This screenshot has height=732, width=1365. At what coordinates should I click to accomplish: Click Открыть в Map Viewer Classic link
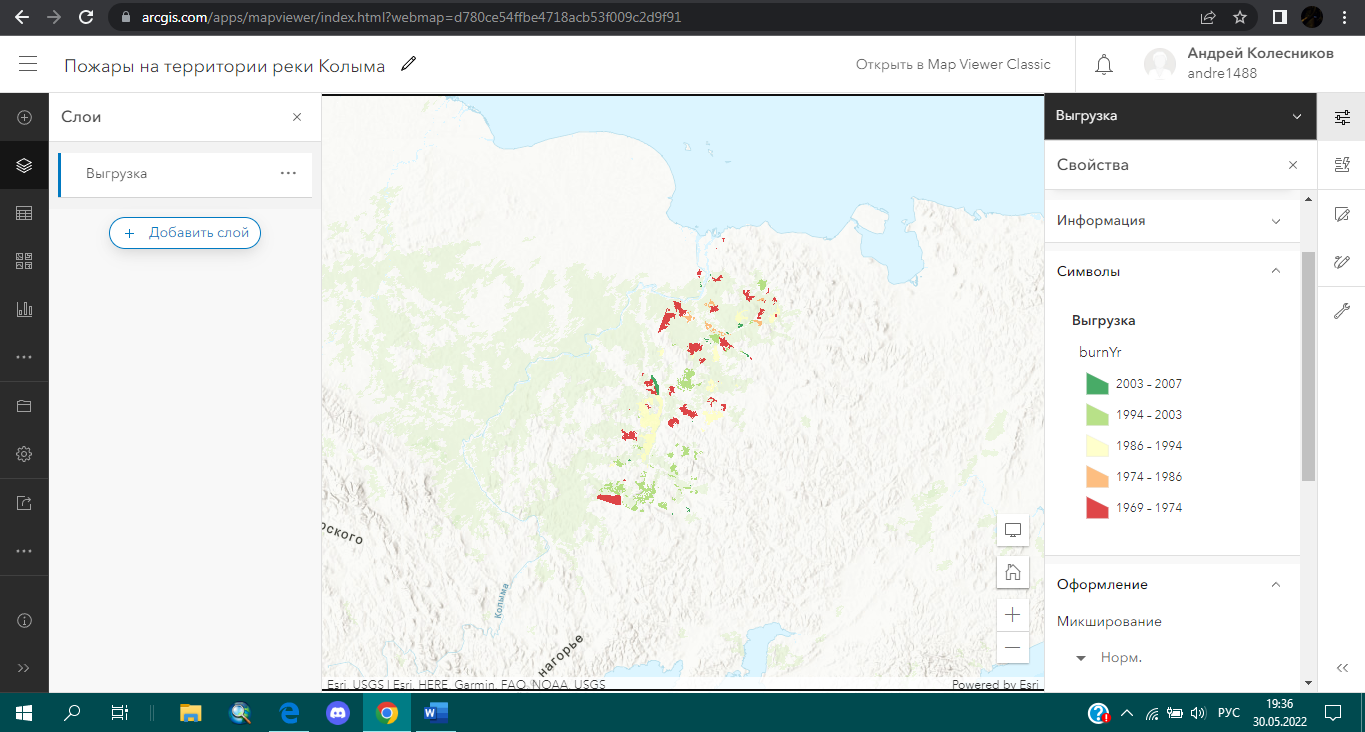coord(953,64)
